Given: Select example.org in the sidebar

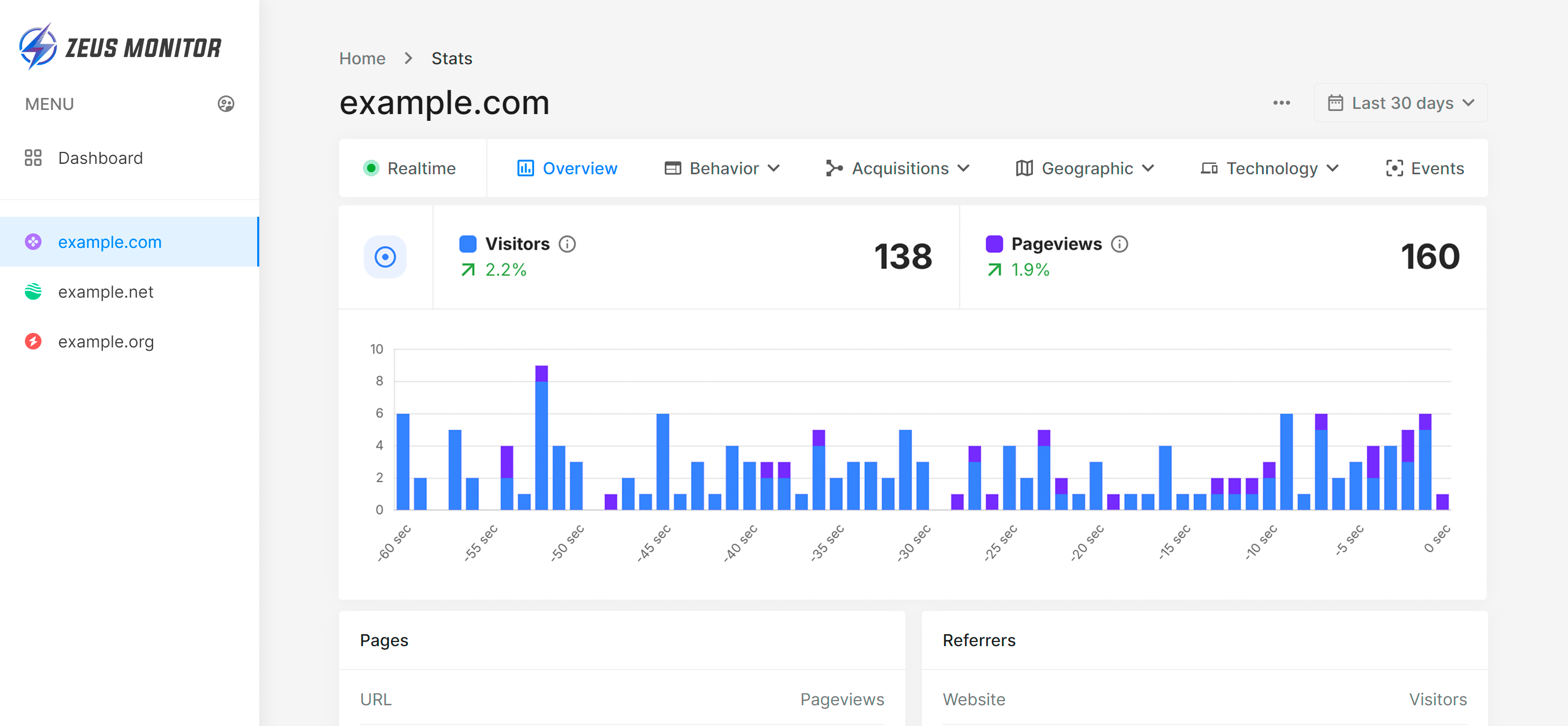Looking at the screenshot, I should 129,341.
